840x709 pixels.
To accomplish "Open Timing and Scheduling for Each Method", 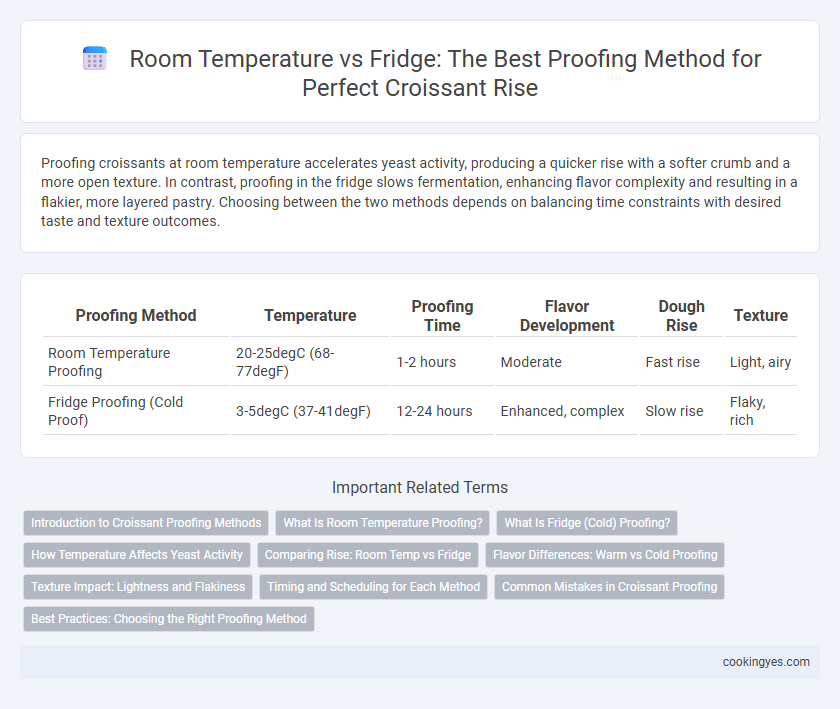I will pos(373,587).
